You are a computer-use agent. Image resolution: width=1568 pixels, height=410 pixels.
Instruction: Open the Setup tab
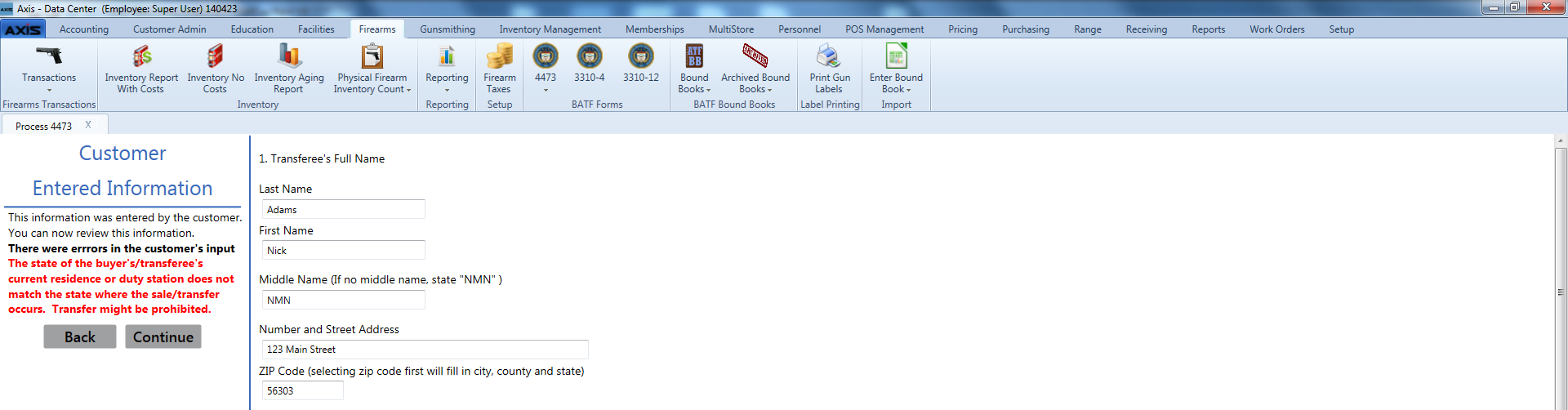tap(1342, 29)
